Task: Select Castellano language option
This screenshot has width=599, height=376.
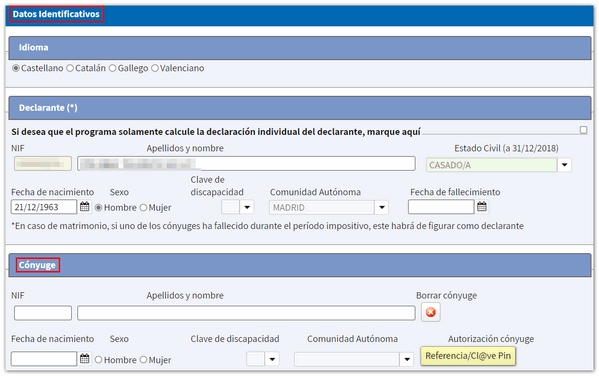Action: (x=16, y=68)
